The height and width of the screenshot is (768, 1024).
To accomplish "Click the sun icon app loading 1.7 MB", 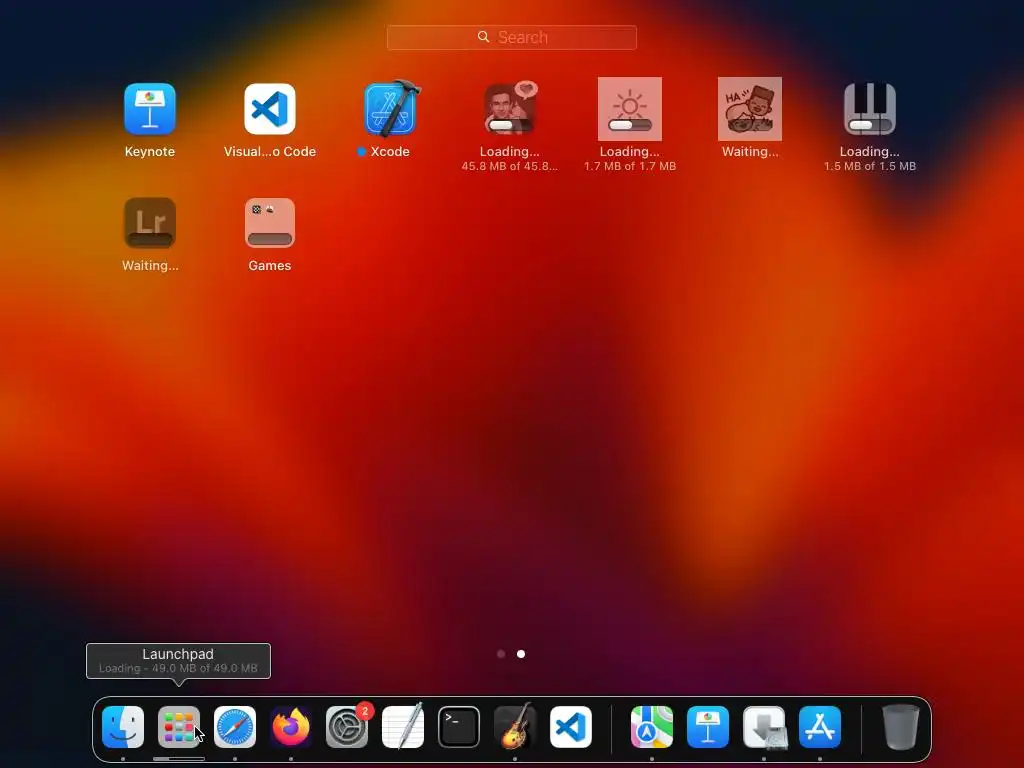I will 630,109.
